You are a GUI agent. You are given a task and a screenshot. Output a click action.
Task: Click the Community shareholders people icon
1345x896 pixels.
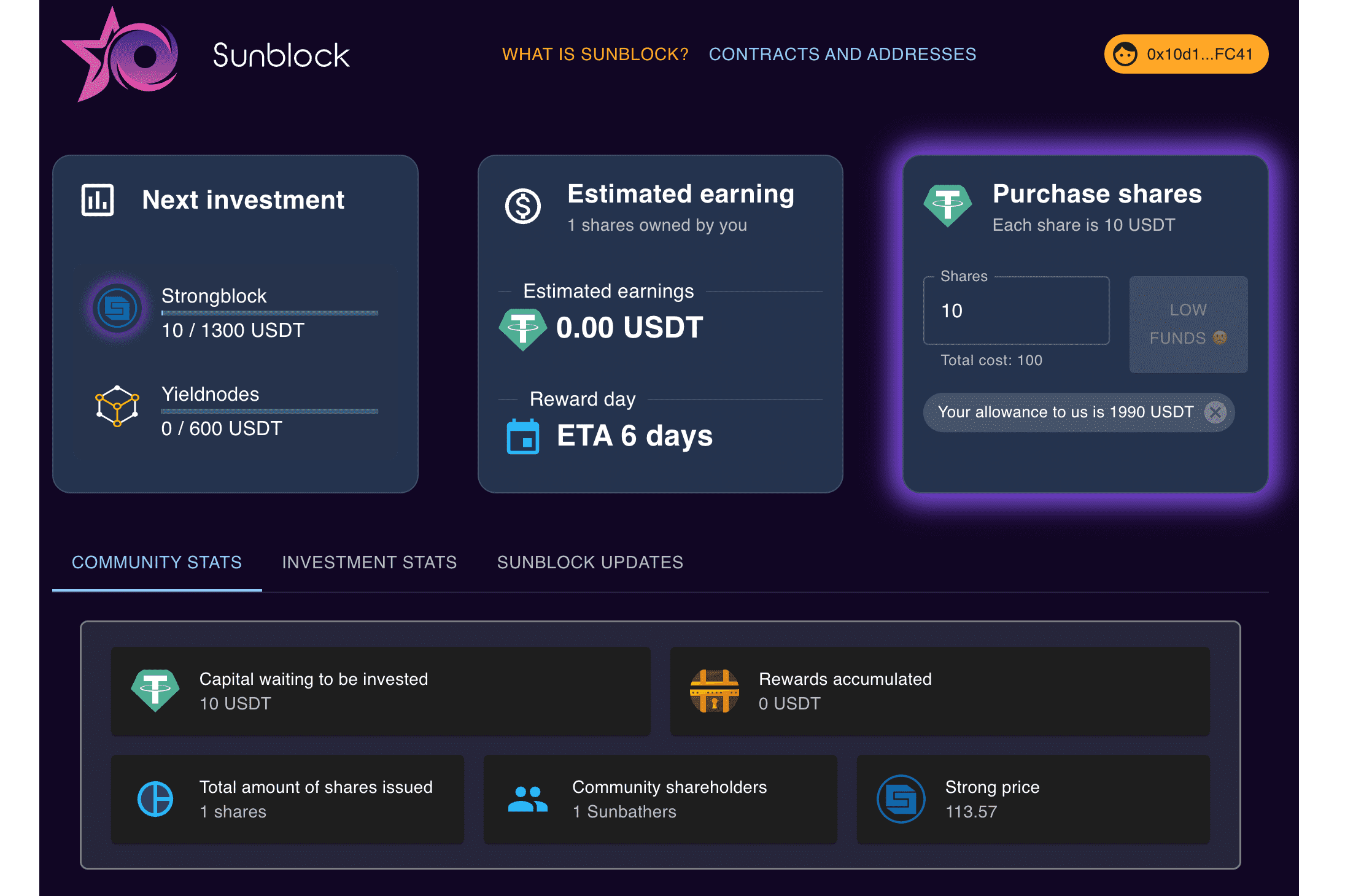tap(529, 799)
